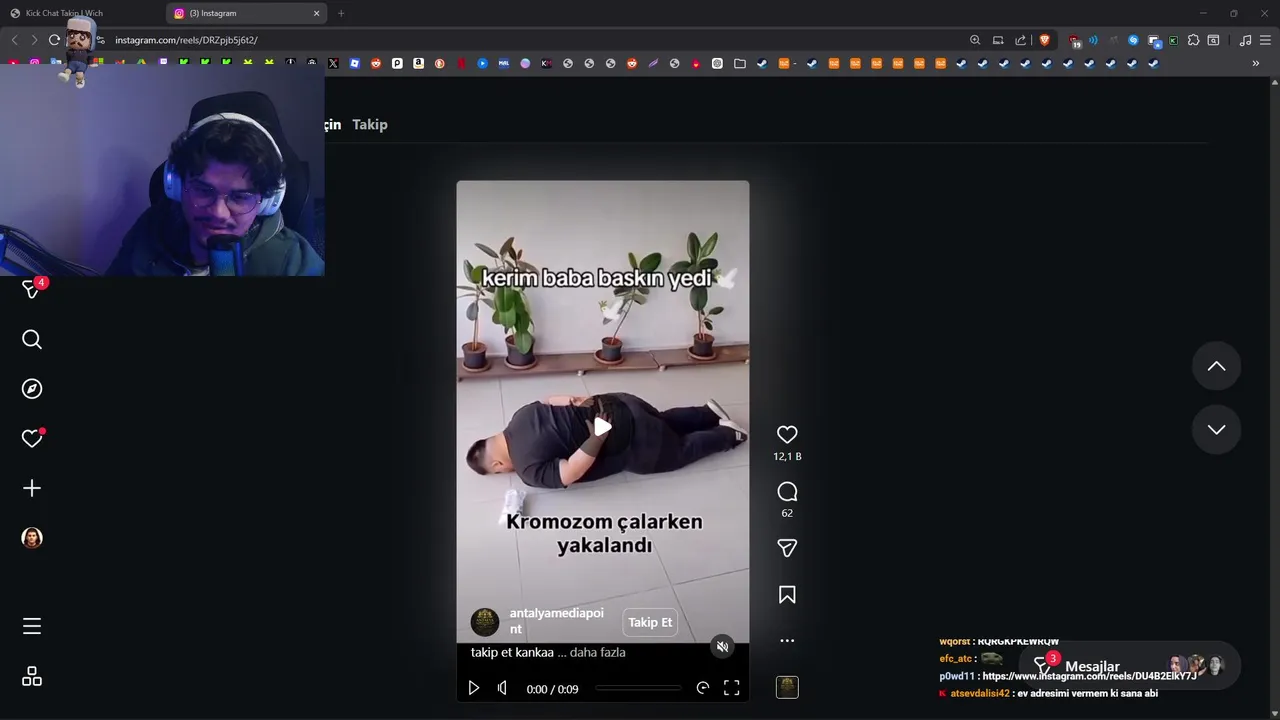Open the bookmarks folder icon
1280x720 pixels.
[x=740, y=63]
